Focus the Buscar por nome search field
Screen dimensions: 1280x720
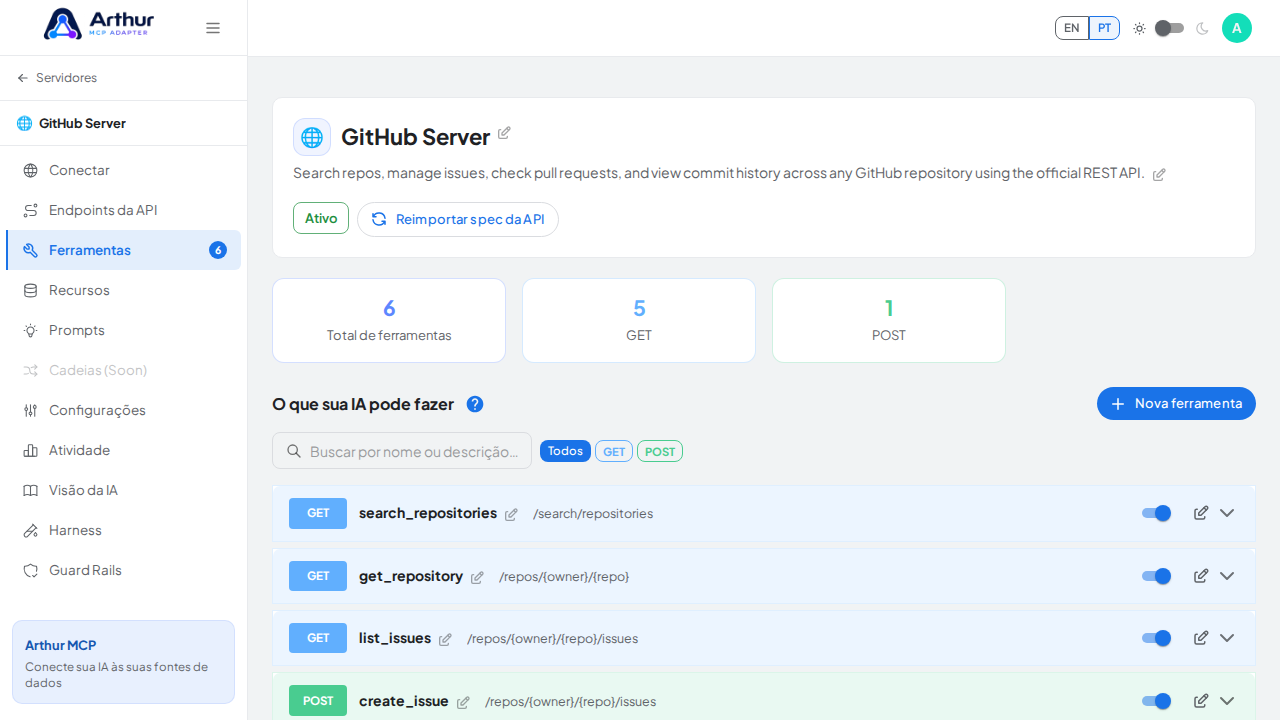pos(402,451)
